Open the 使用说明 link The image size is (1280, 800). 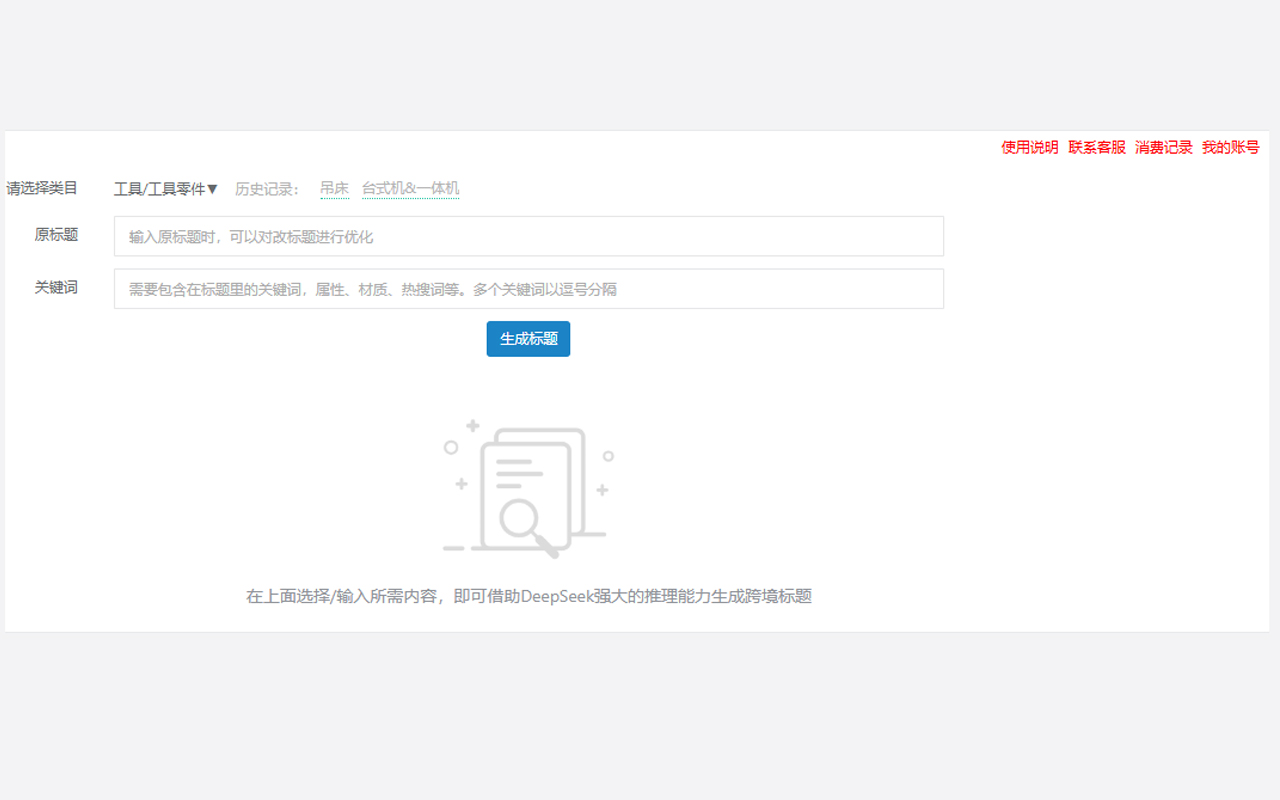click(1030, 147)
